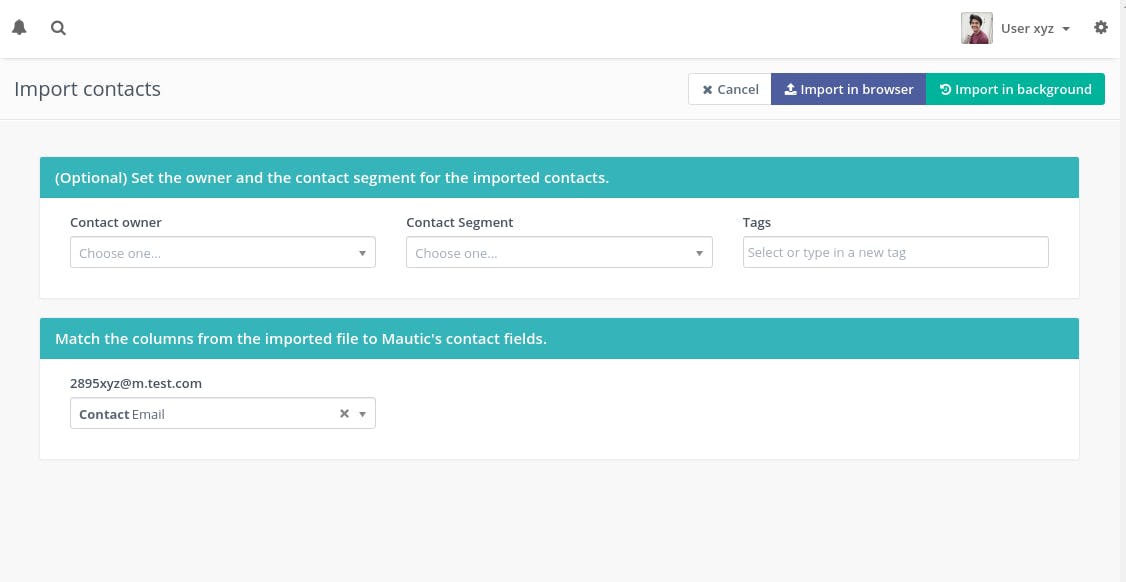Expand the Contact Email mapping arrow

coord(363,414)
